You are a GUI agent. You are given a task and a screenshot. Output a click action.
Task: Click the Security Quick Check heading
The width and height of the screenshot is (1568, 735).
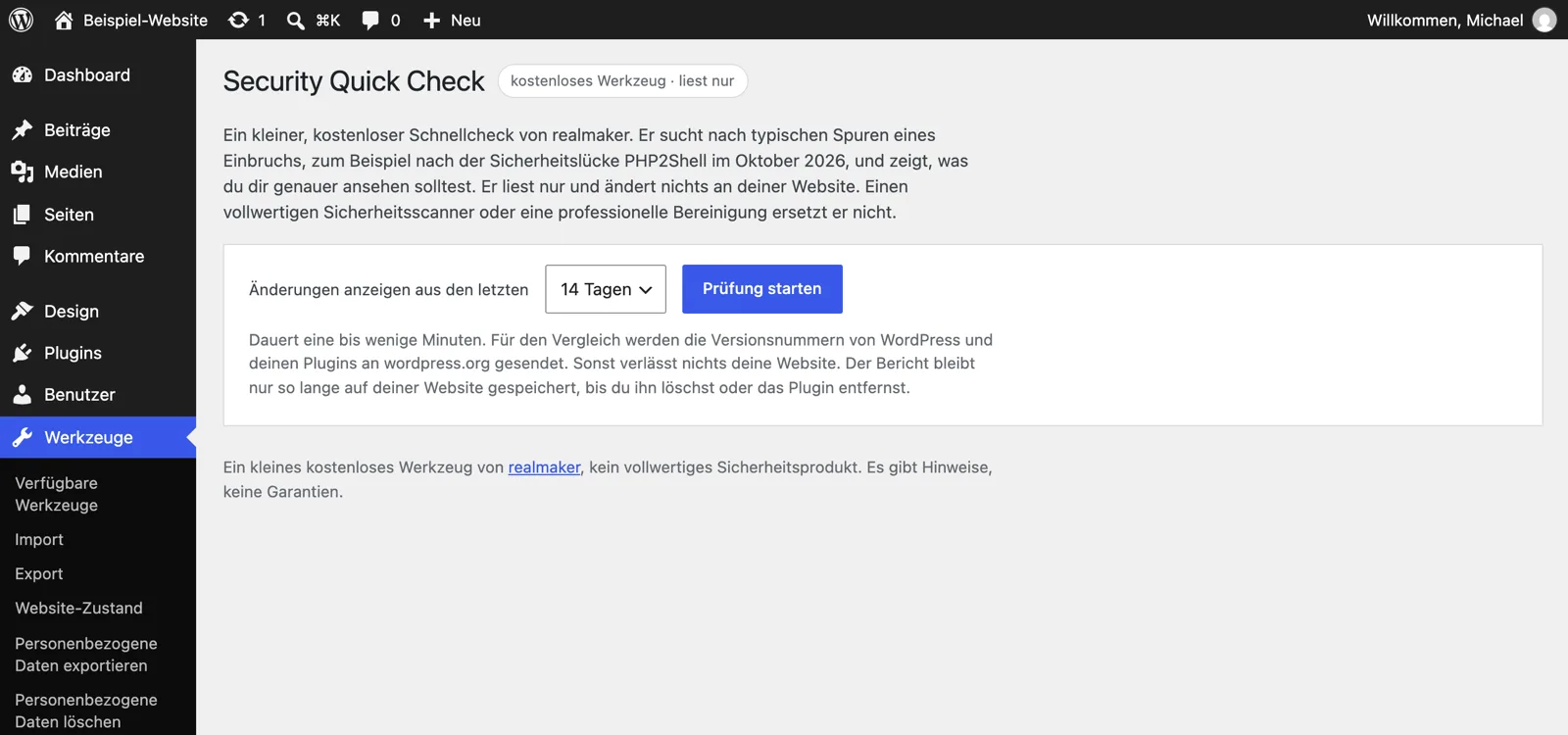tap(354, 81)
